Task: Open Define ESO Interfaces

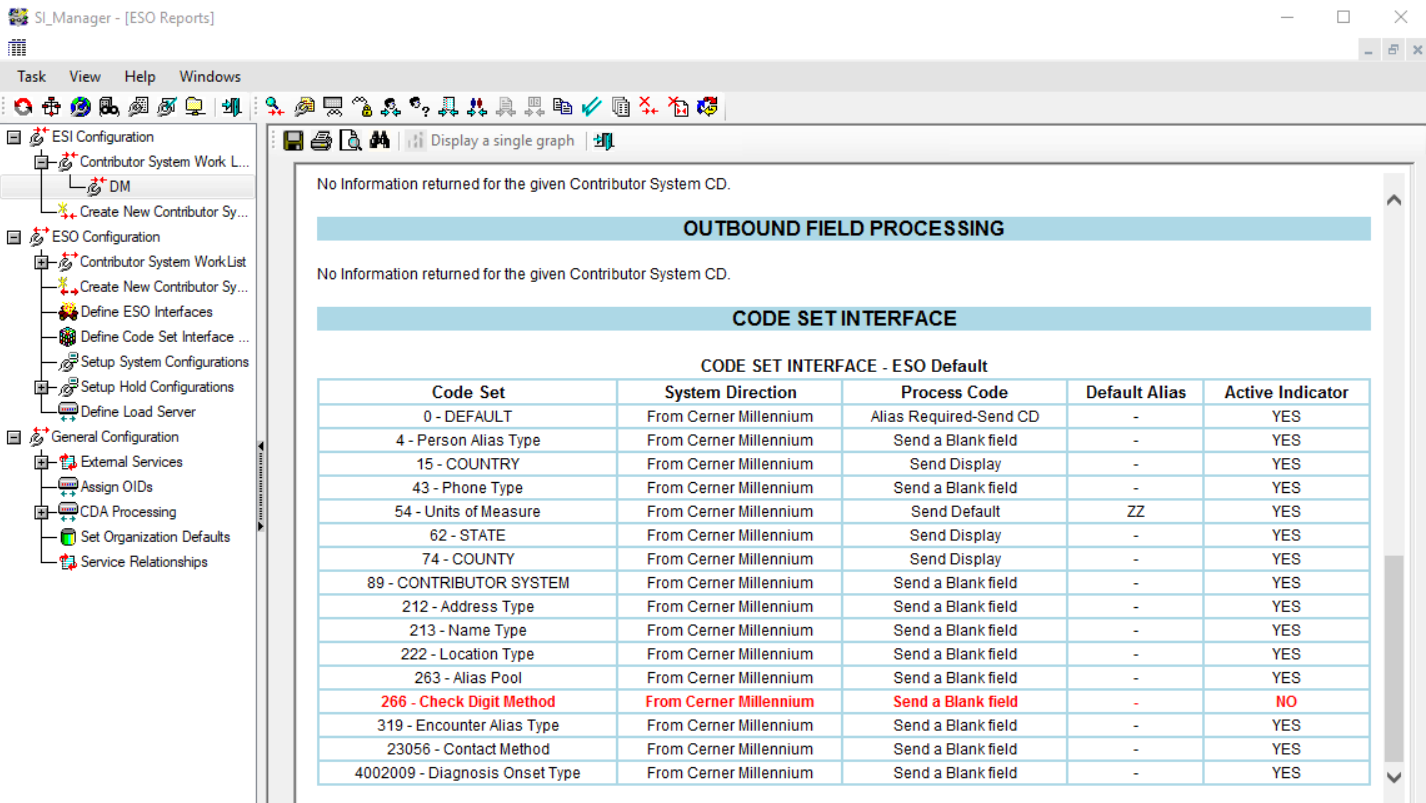Action: (146, 312)
